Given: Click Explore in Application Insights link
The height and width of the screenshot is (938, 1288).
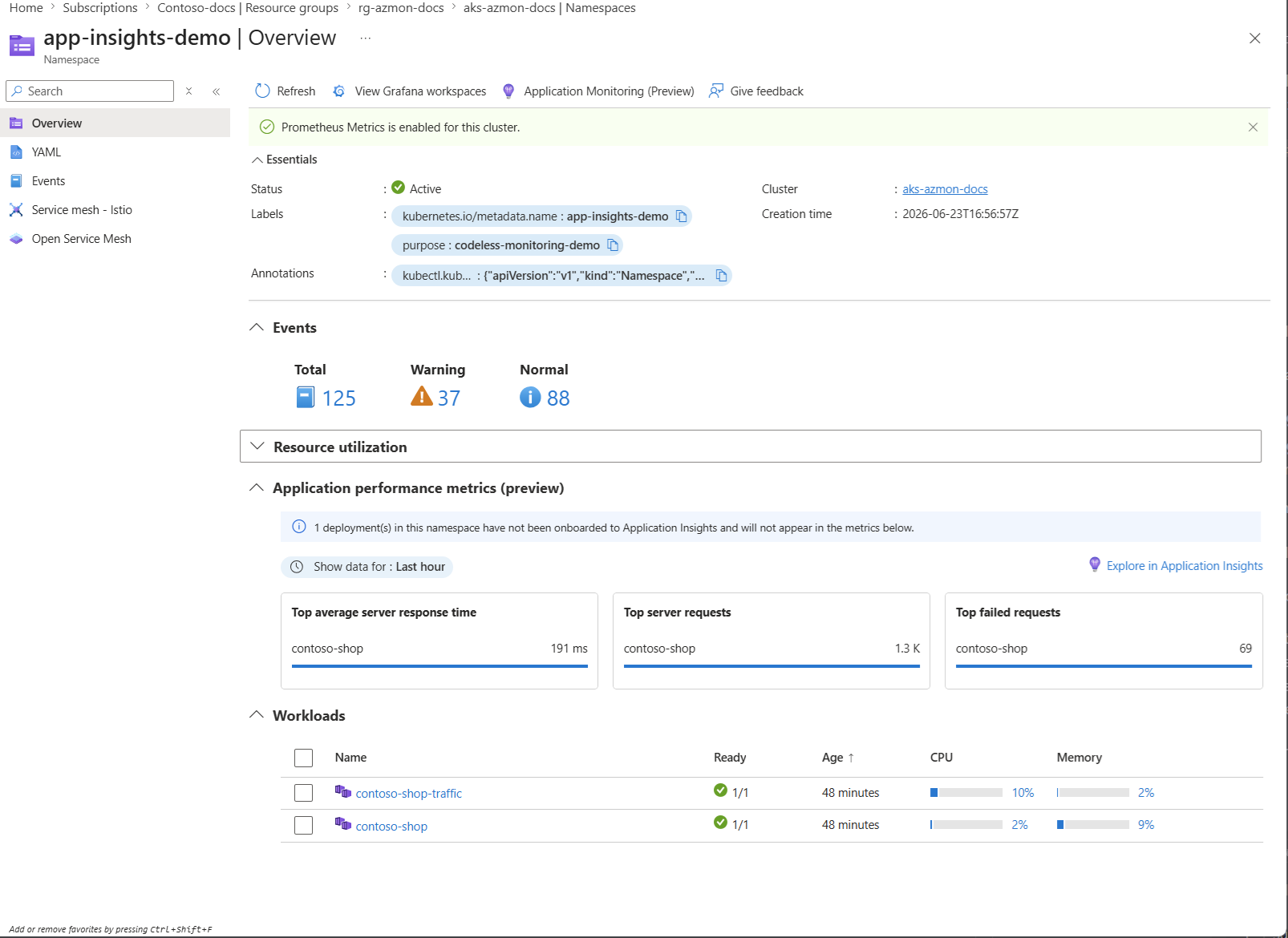Looking at the screenshot, I should [1184, 566].
